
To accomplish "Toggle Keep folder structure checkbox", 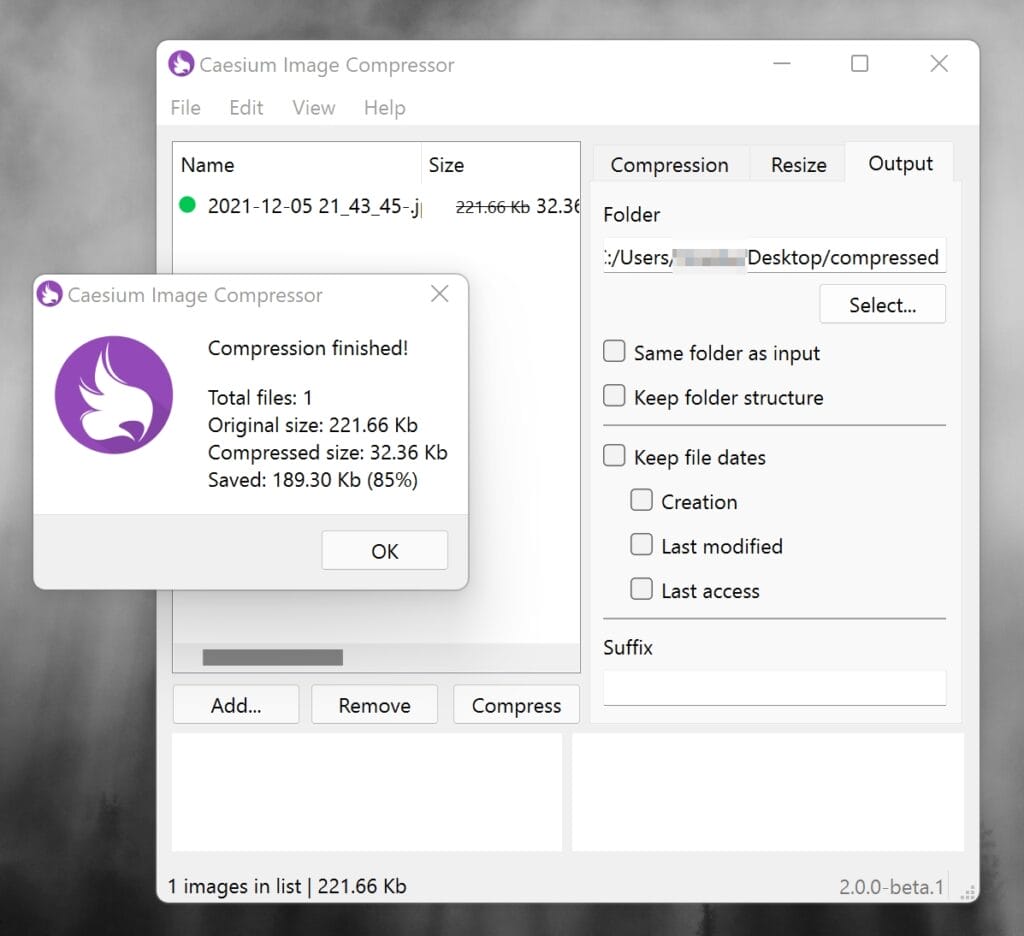I will pyautogui.click(x=614, y=395).
